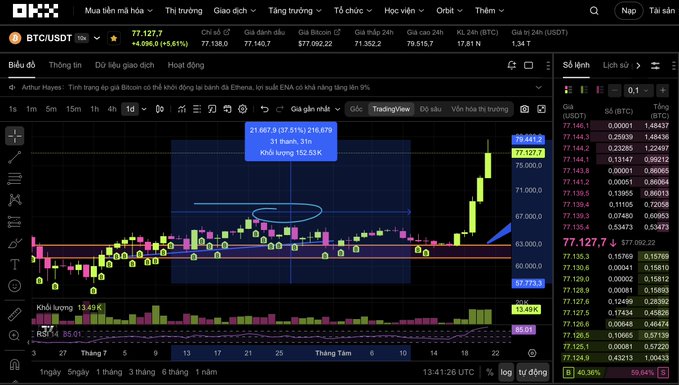Expand the Tăng trưởng menu
This screenshot has height=385, width=679.
click(x=295, y=11)
